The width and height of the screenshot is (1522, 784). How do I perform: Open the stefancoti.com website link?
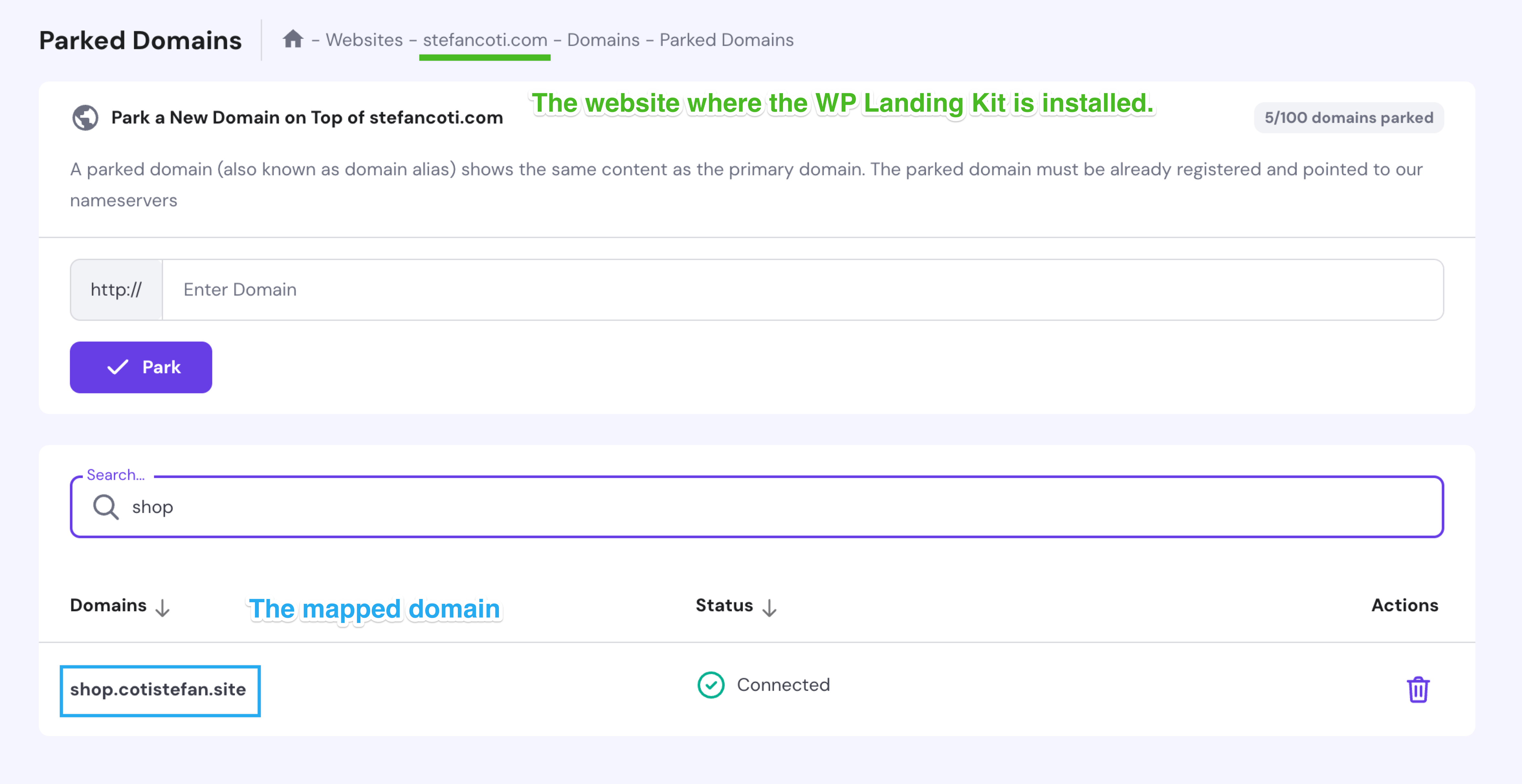coord(484,39)
